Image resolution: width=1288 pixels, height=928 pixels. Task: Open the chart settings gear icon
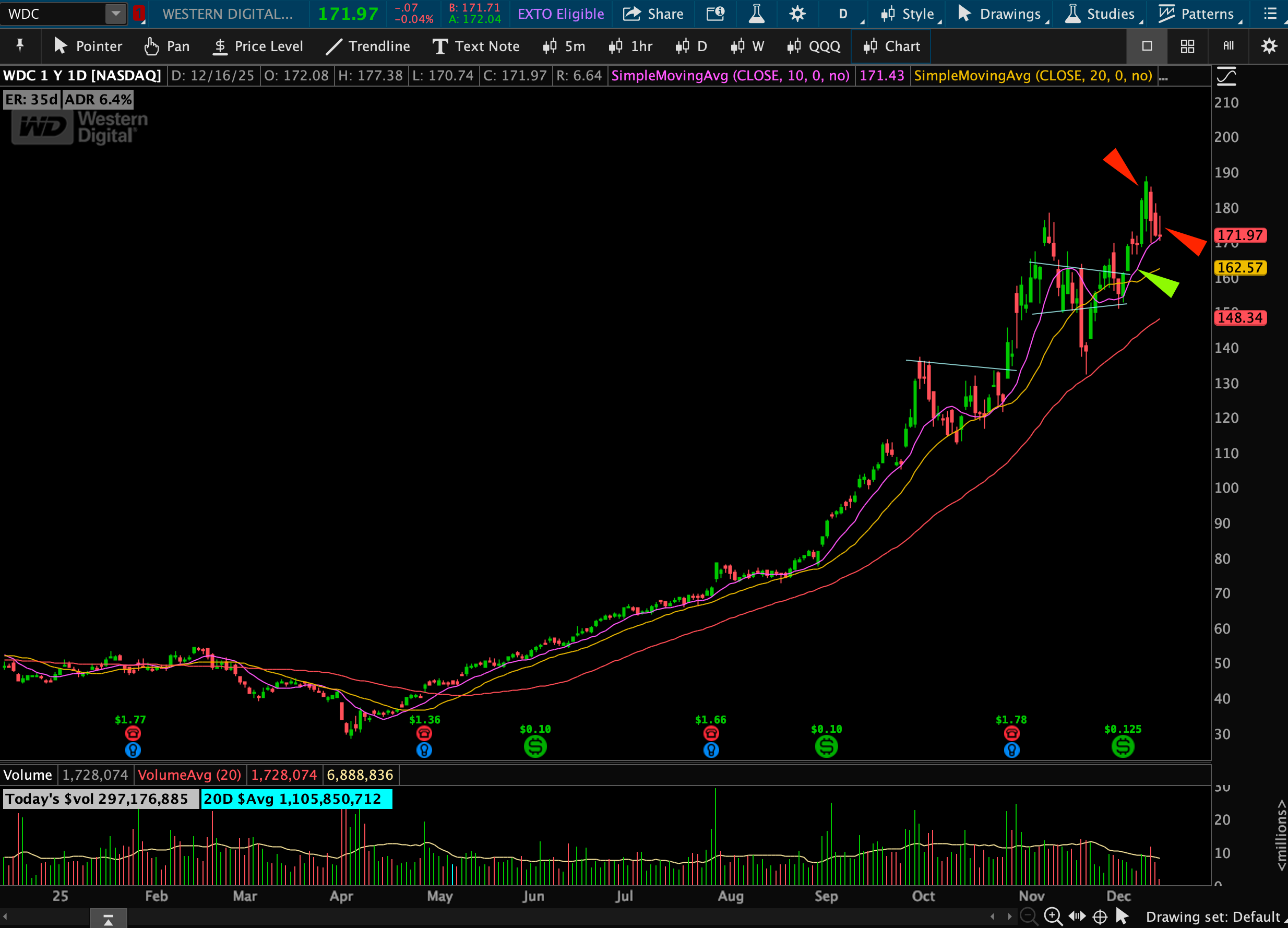coord(797,14)
